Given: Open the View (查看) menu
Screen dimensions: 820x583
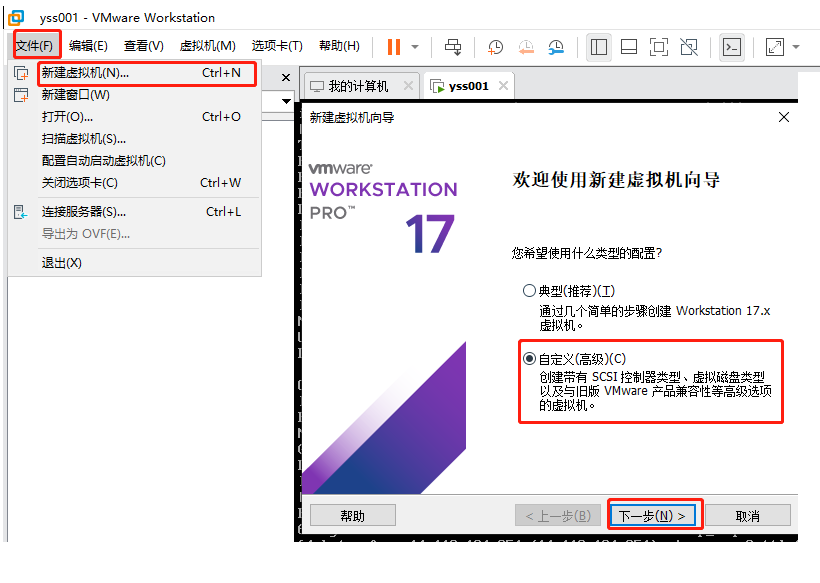Looking at the screenshot, I should click(x=143, y=46).
